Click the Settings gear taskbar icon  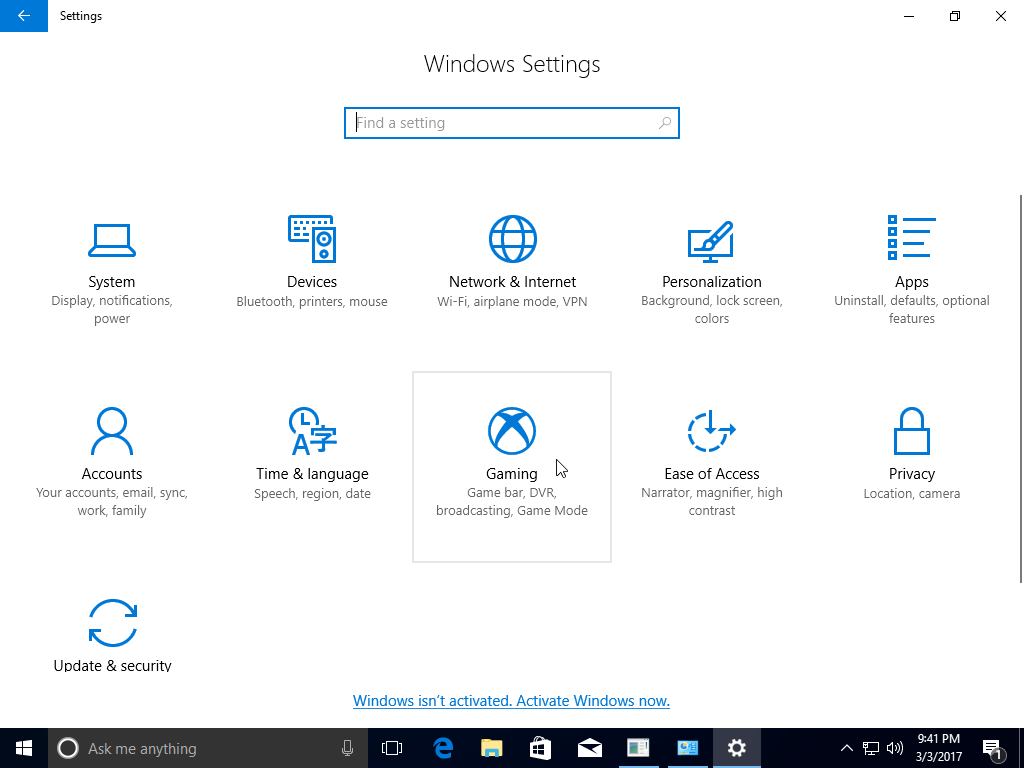(737, 748)
